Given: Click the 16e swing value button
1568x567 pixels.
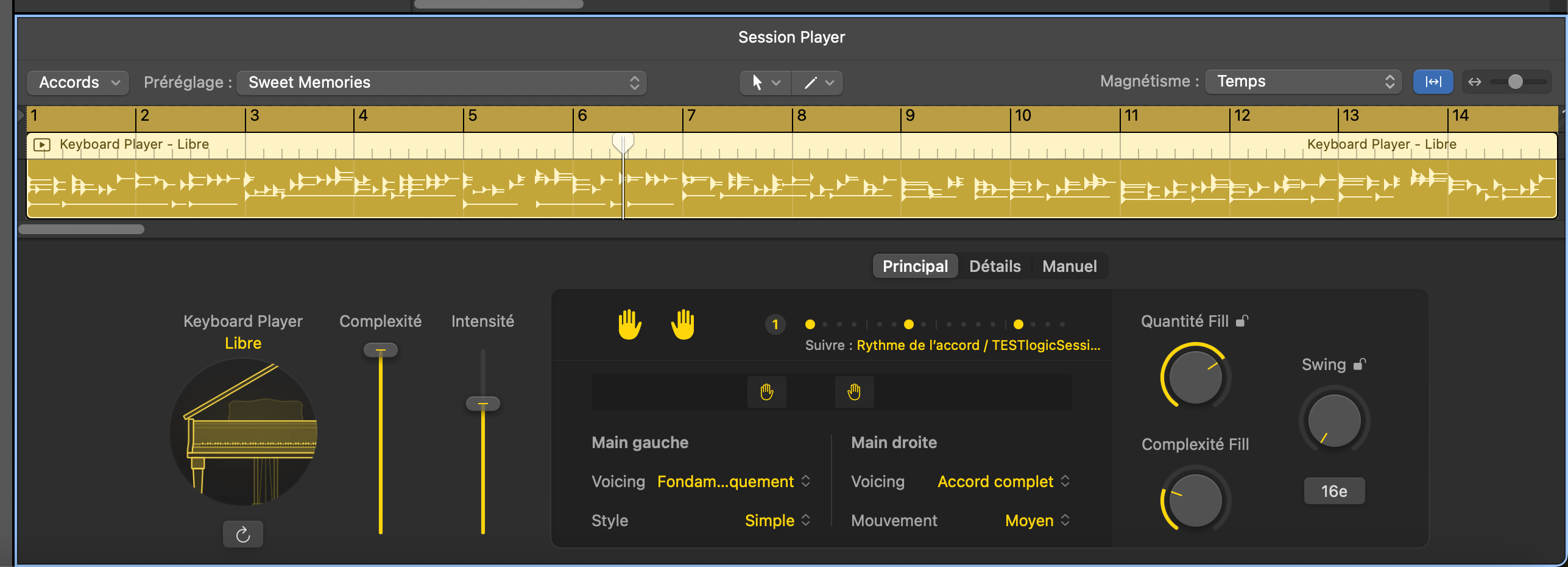Looking at the screenshot, I should tap(1334, 491).
